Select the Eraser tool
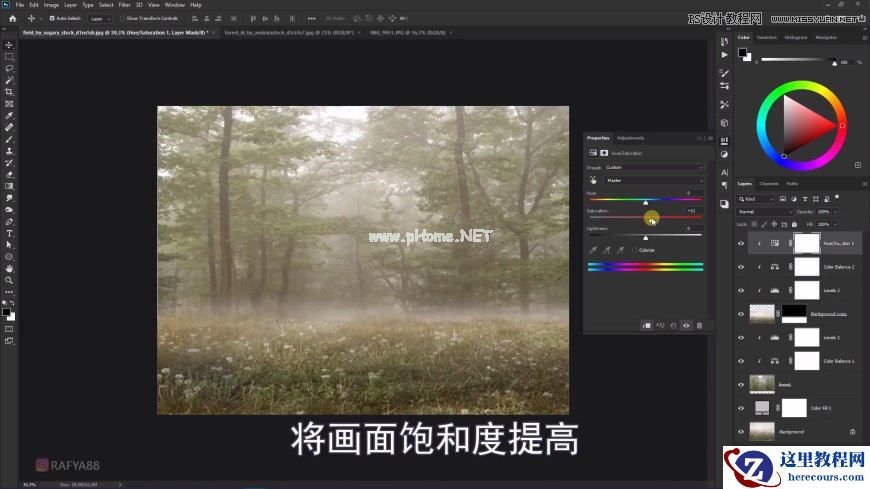Viewport: 870px width, 489px height. click(9, 174)
